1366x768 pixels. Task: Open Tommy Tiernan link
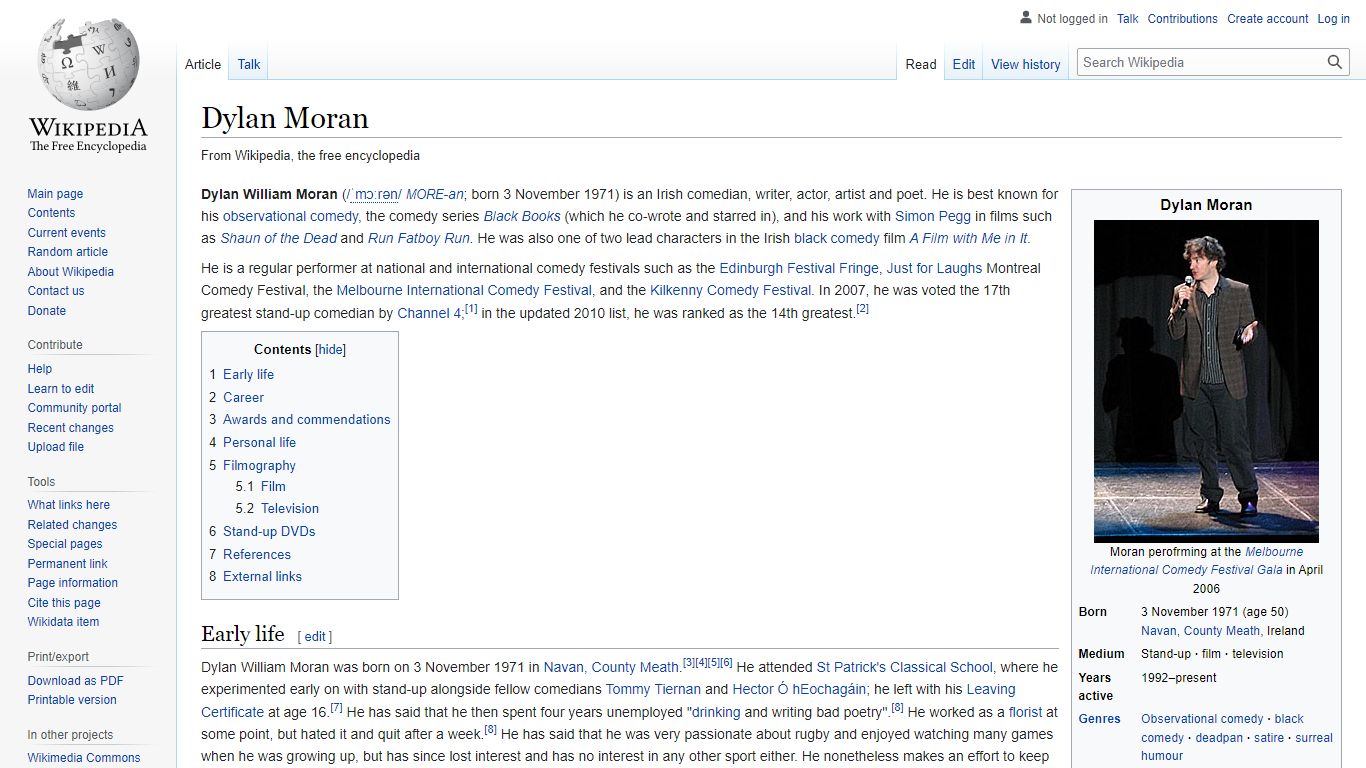[653, 689]
